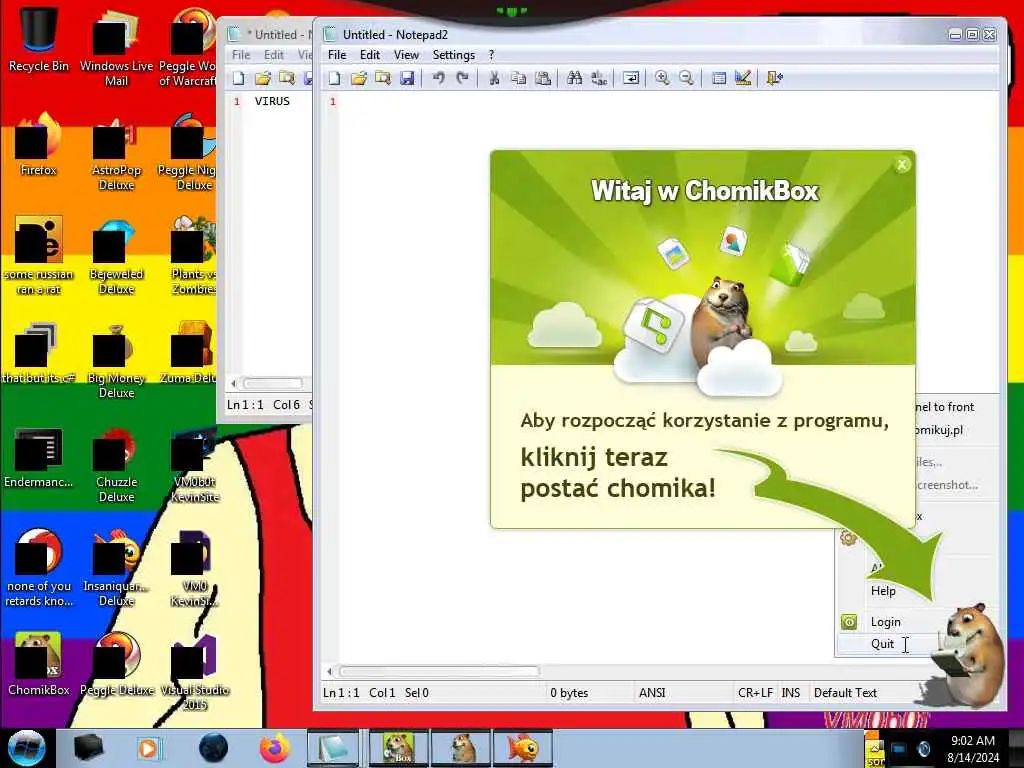Click the Open file folder icon in Notepad2
This screenshot has width=1024, height=768.
(359, 78)
